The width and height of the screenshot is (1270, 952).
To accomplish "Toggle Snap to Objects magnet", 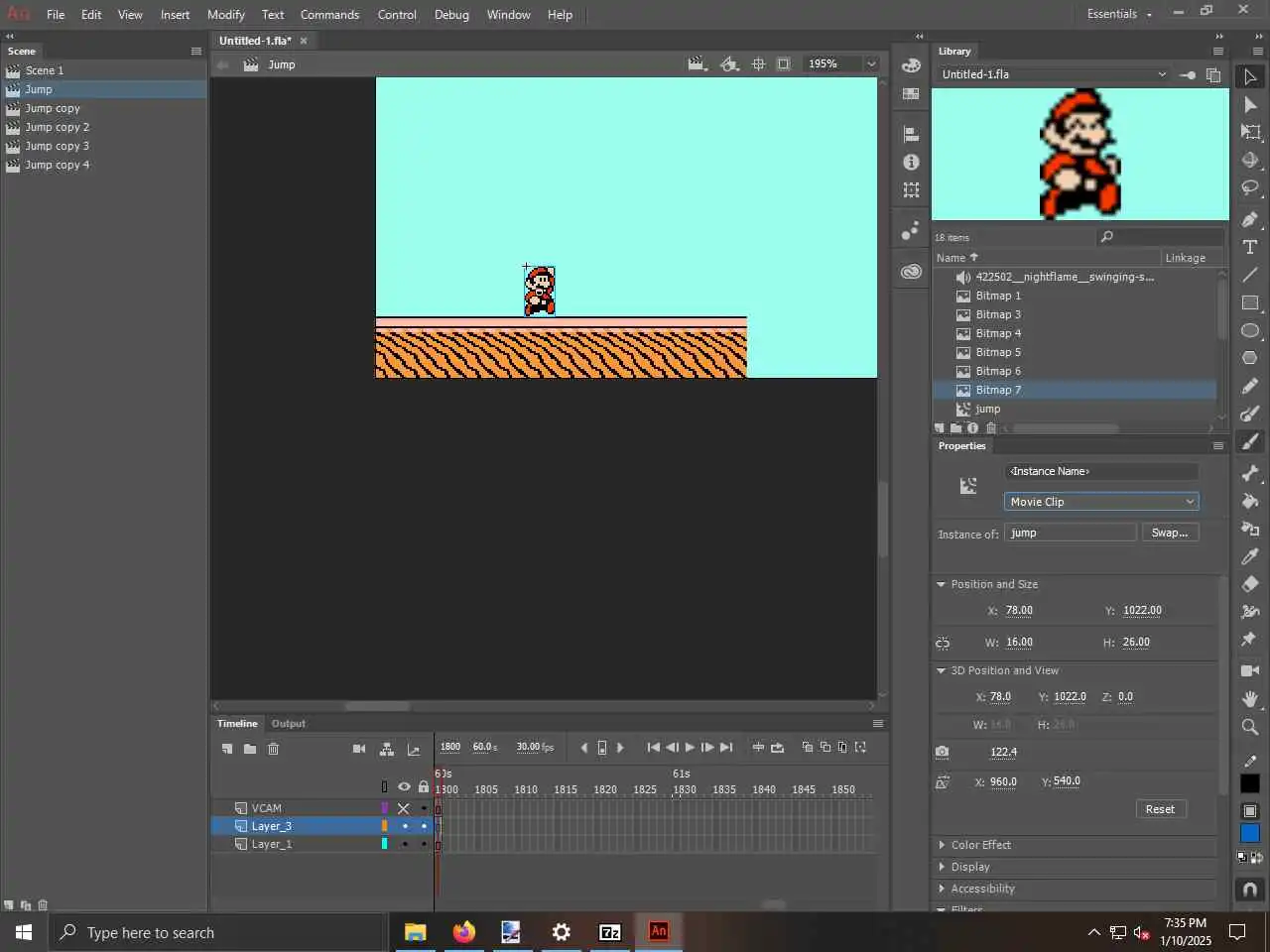I will point(1250,890).
